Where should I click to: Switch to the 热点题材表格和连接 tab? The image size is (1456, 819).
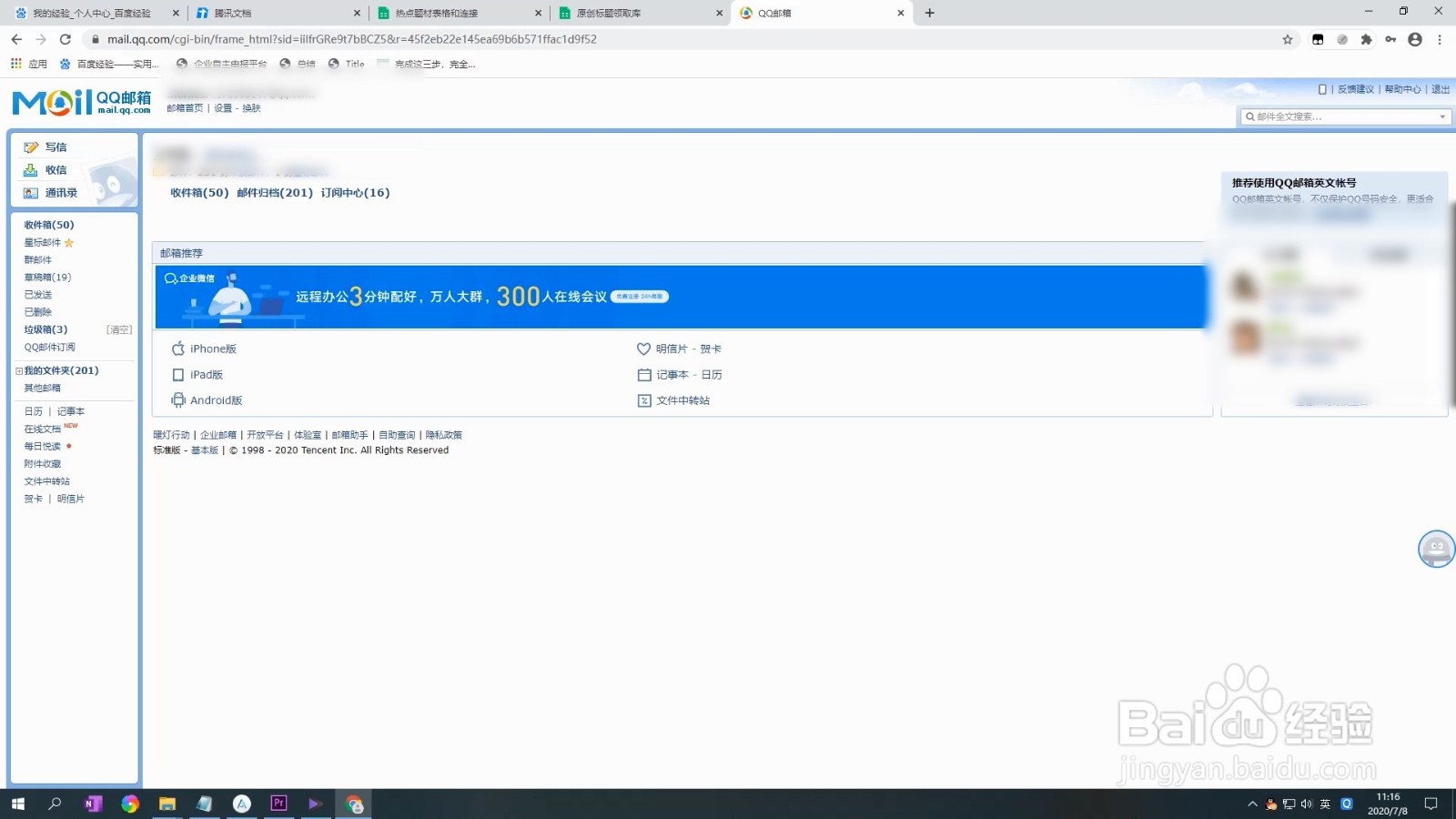click(460, 13)
